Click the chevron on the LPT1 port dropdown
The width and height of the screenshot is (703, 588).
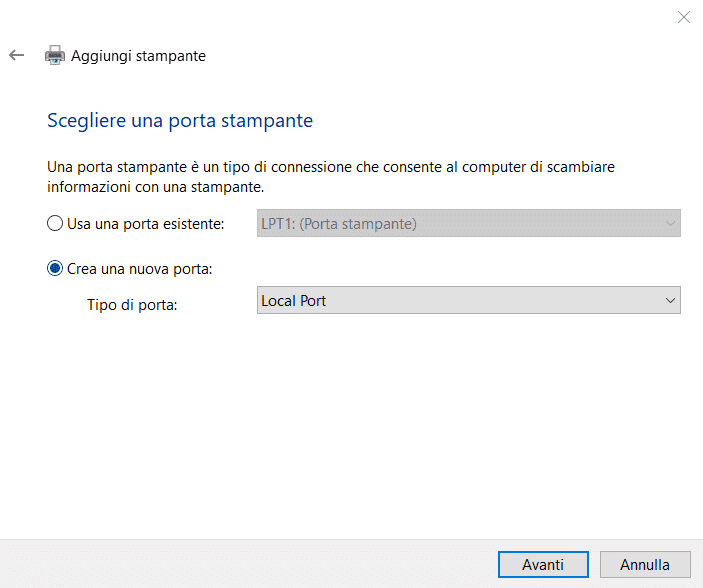[x=670, y=224]
